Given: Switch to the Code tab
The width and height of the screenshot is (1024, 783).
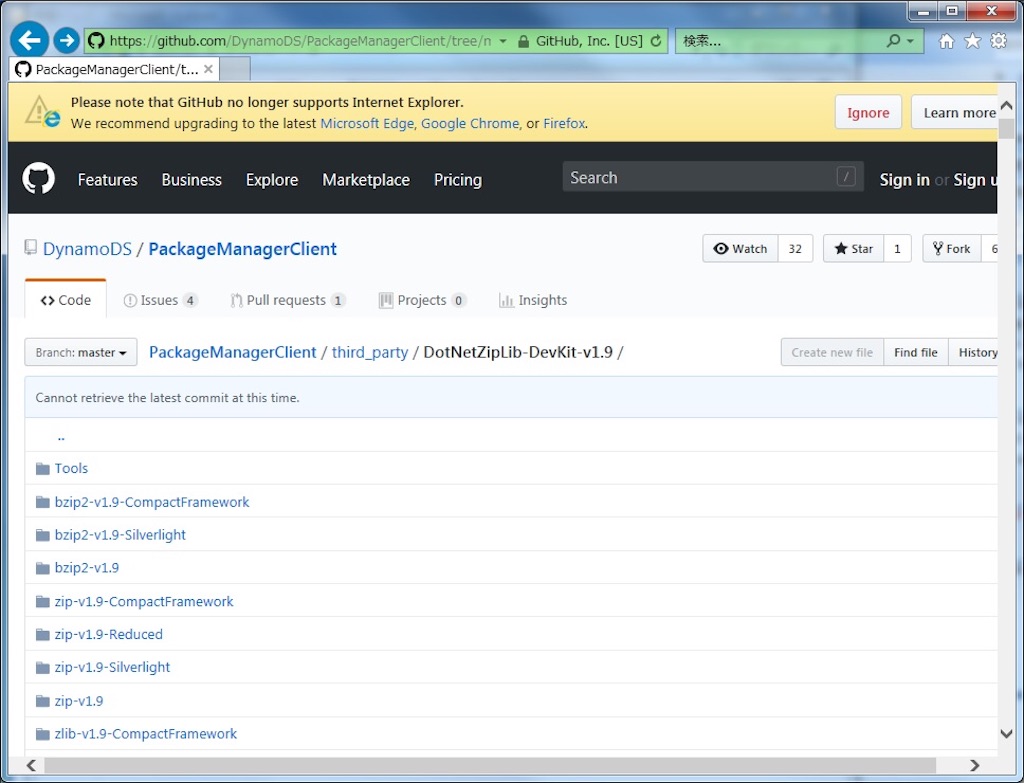Looking at the screenshot, I should 65,300.
